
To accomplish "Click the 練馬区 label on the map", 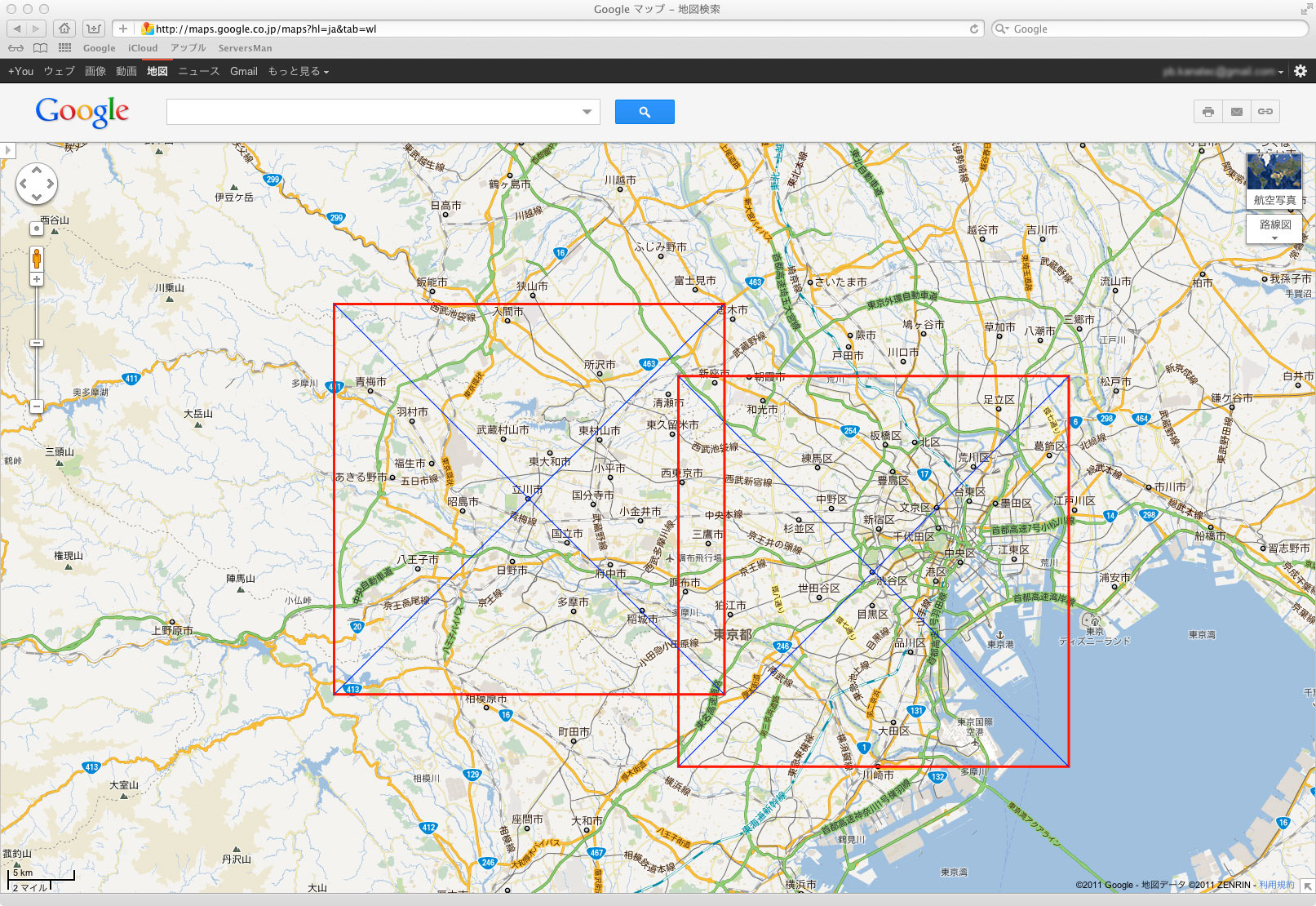I will tap(817, 459).
